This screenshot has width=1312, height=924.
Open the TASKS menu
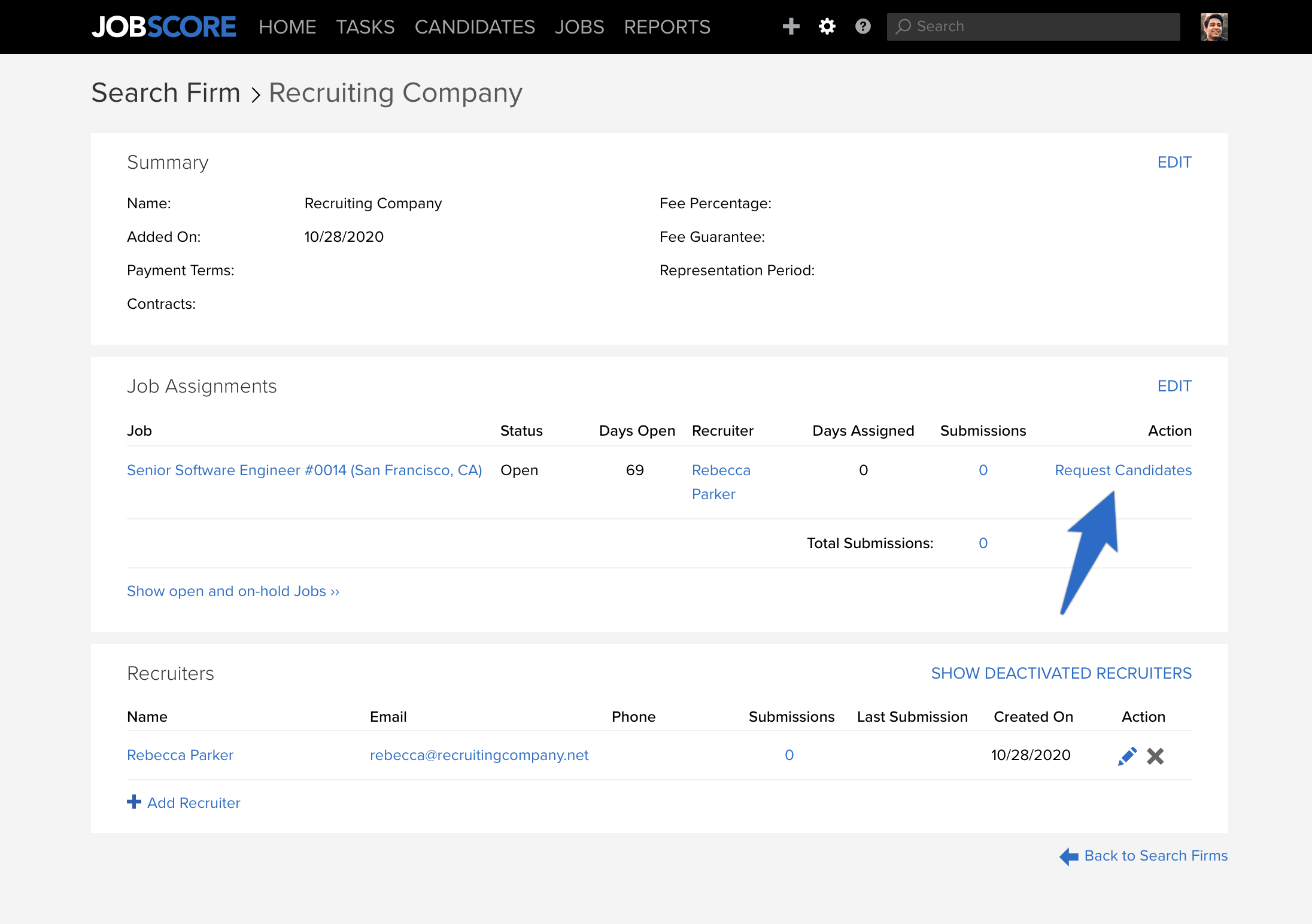tap(365, 27)
